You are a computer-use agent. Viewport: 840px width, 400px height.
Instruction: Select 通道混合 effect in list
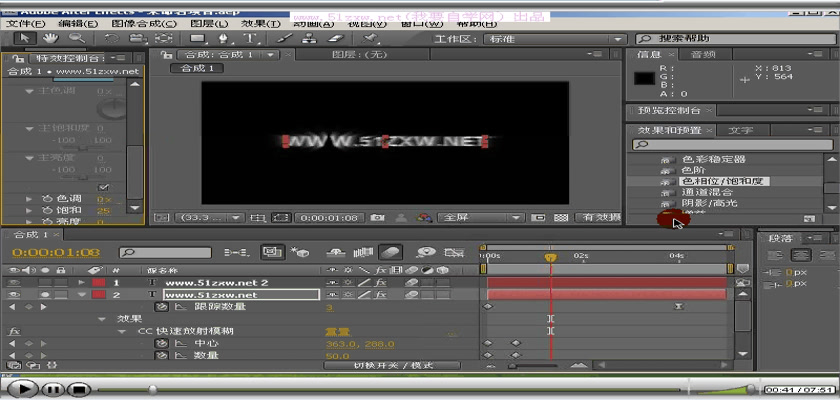click(x=707, y=192)
